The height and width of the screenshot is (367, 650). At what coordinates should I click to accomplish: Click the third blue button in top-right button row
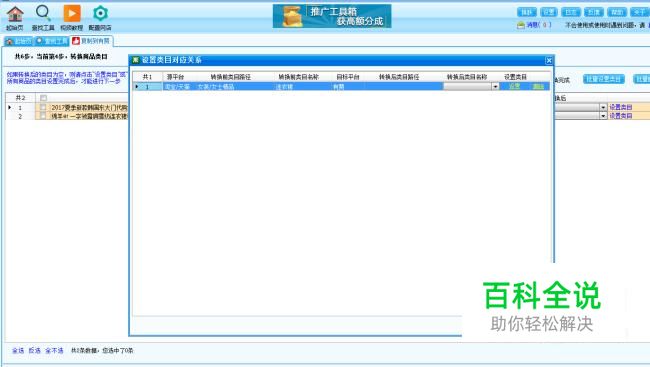click(x=571, y=12)
